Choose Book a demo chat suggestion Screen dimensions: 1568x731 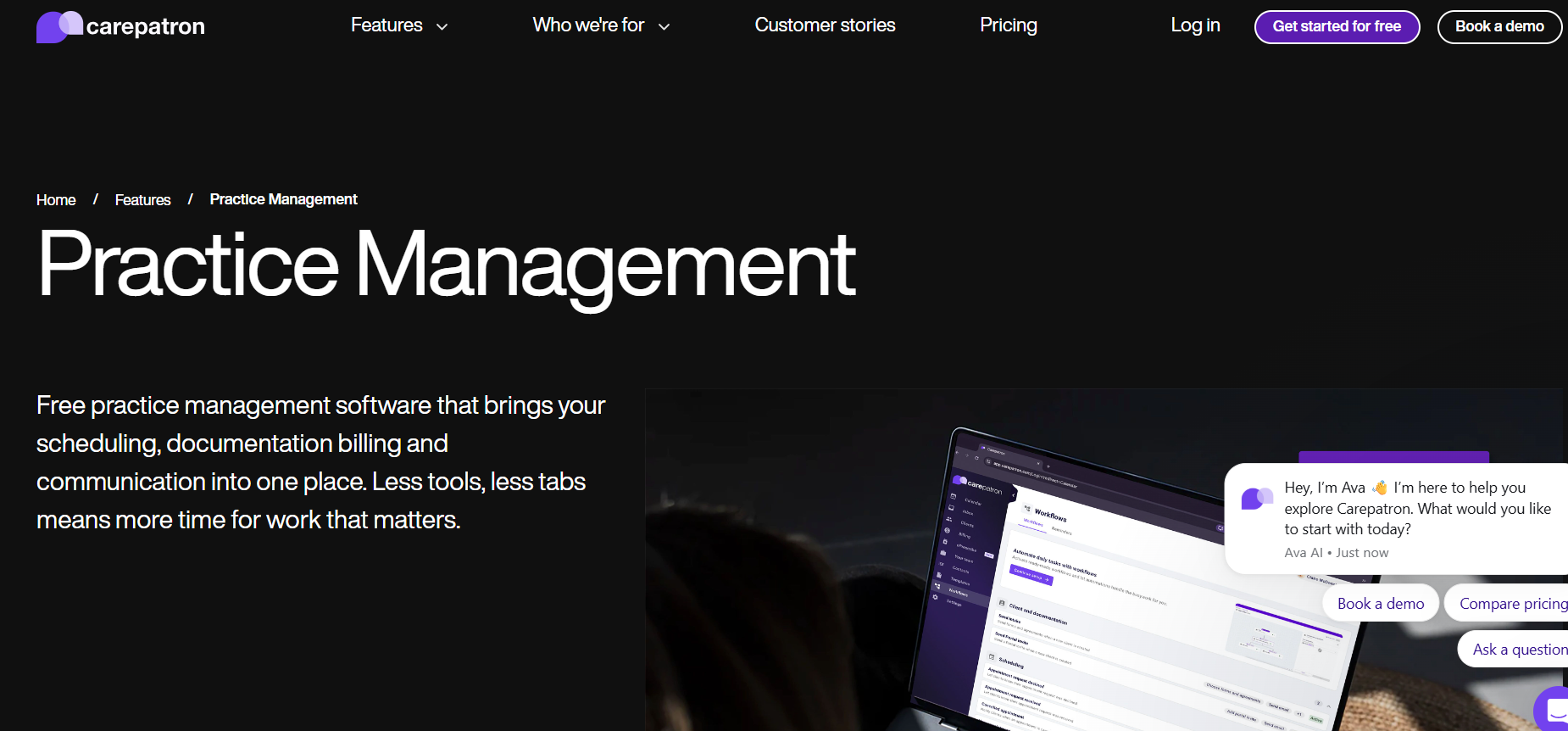tap(1381, 603)
